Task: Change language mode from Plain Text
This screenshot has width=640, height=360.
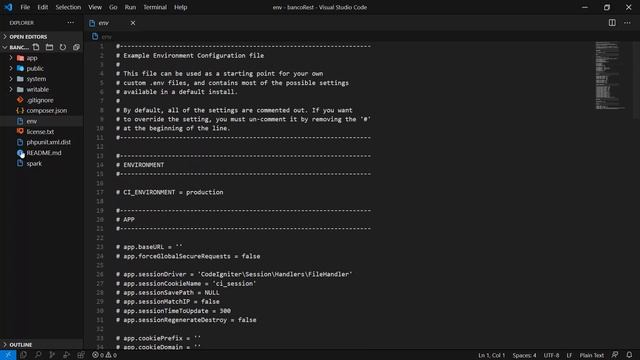Action: (591, 355)
